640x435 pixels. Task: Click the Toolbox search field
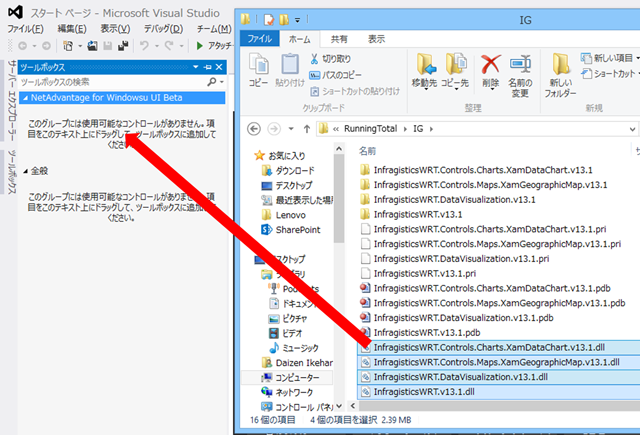[112, 82]
